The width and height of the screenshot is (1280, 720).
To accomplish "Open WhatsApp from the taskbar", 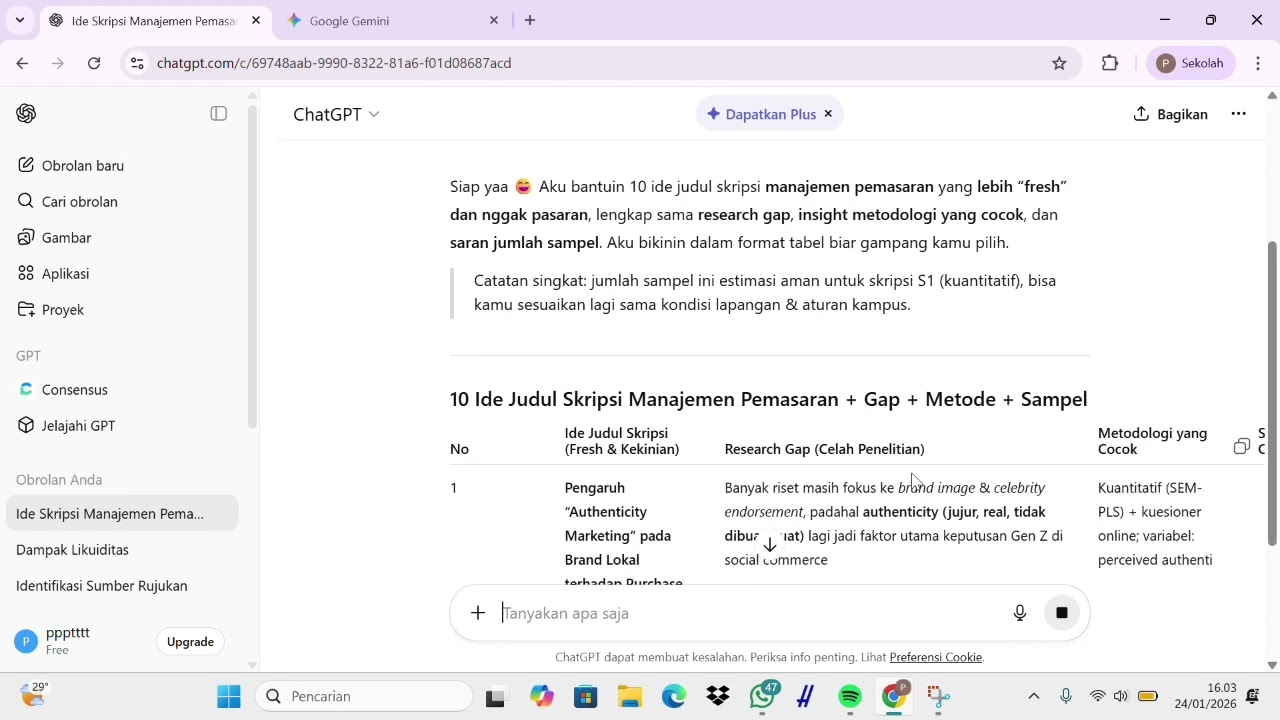I will pyautogui.click(x=763, y=696).
